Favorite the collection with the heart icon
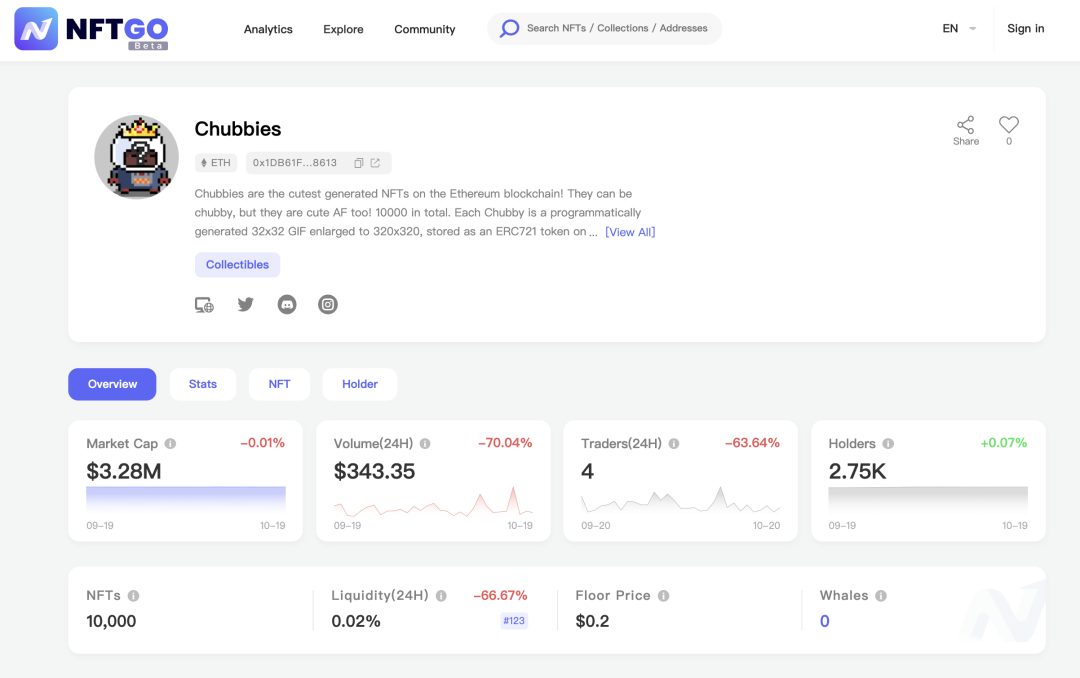 tap(1008, 125)
